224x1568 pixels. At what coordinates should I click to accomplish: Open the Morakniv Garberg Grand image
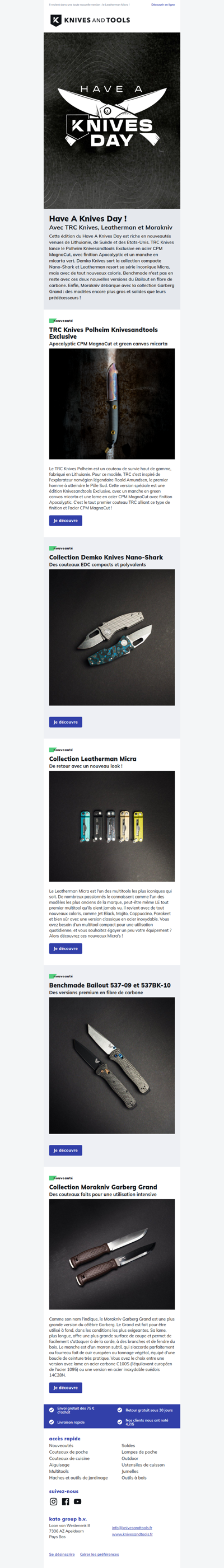[112, 1254]
